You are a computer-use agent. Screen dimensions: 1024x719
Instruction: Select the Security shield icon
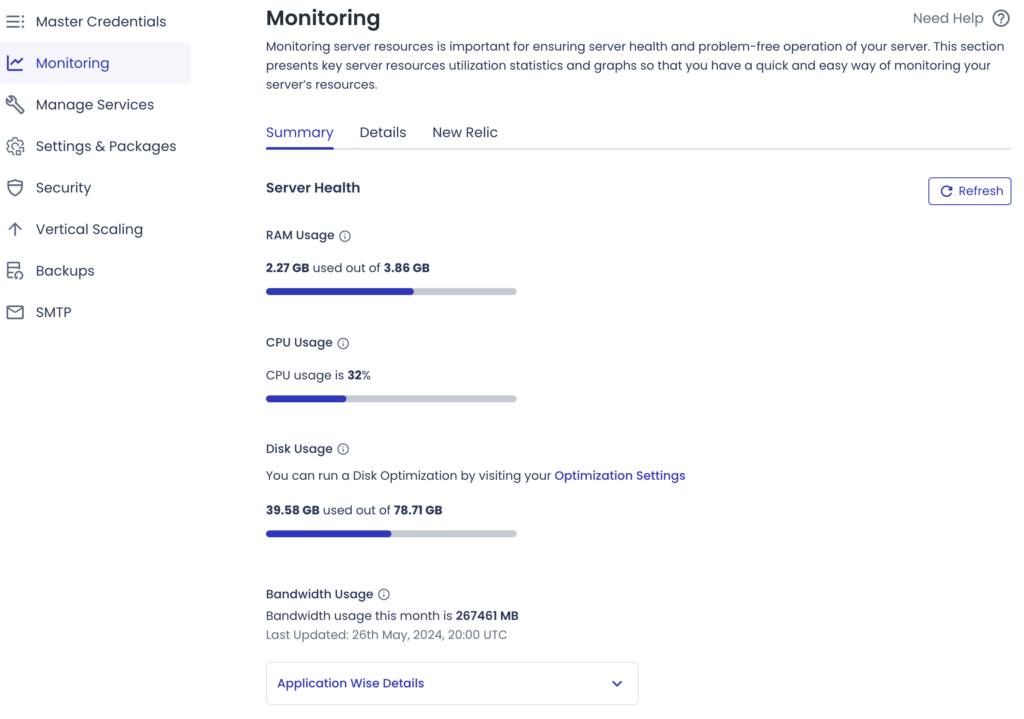(15, 188)
